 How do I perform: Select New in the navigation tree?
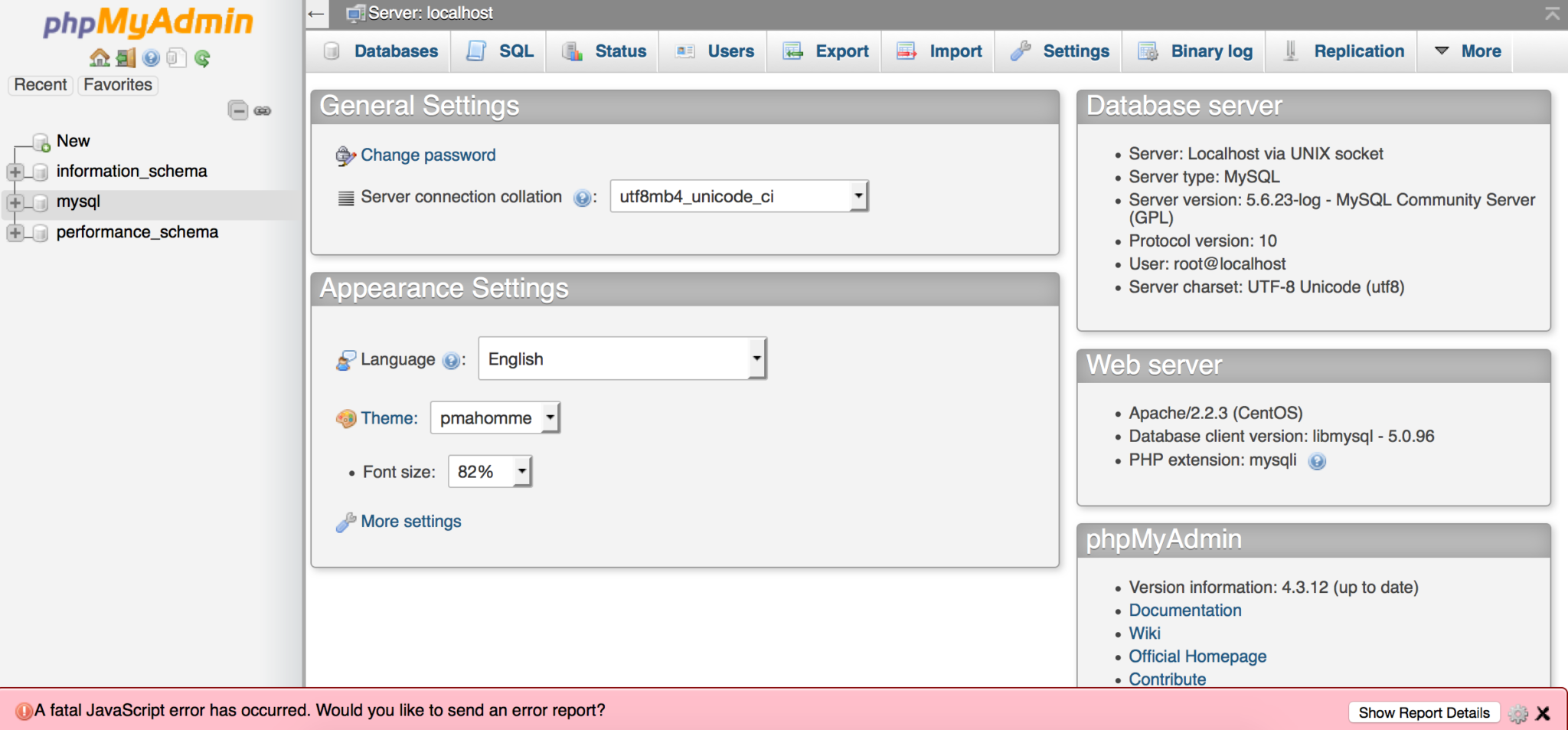click(x=73, y=141)
